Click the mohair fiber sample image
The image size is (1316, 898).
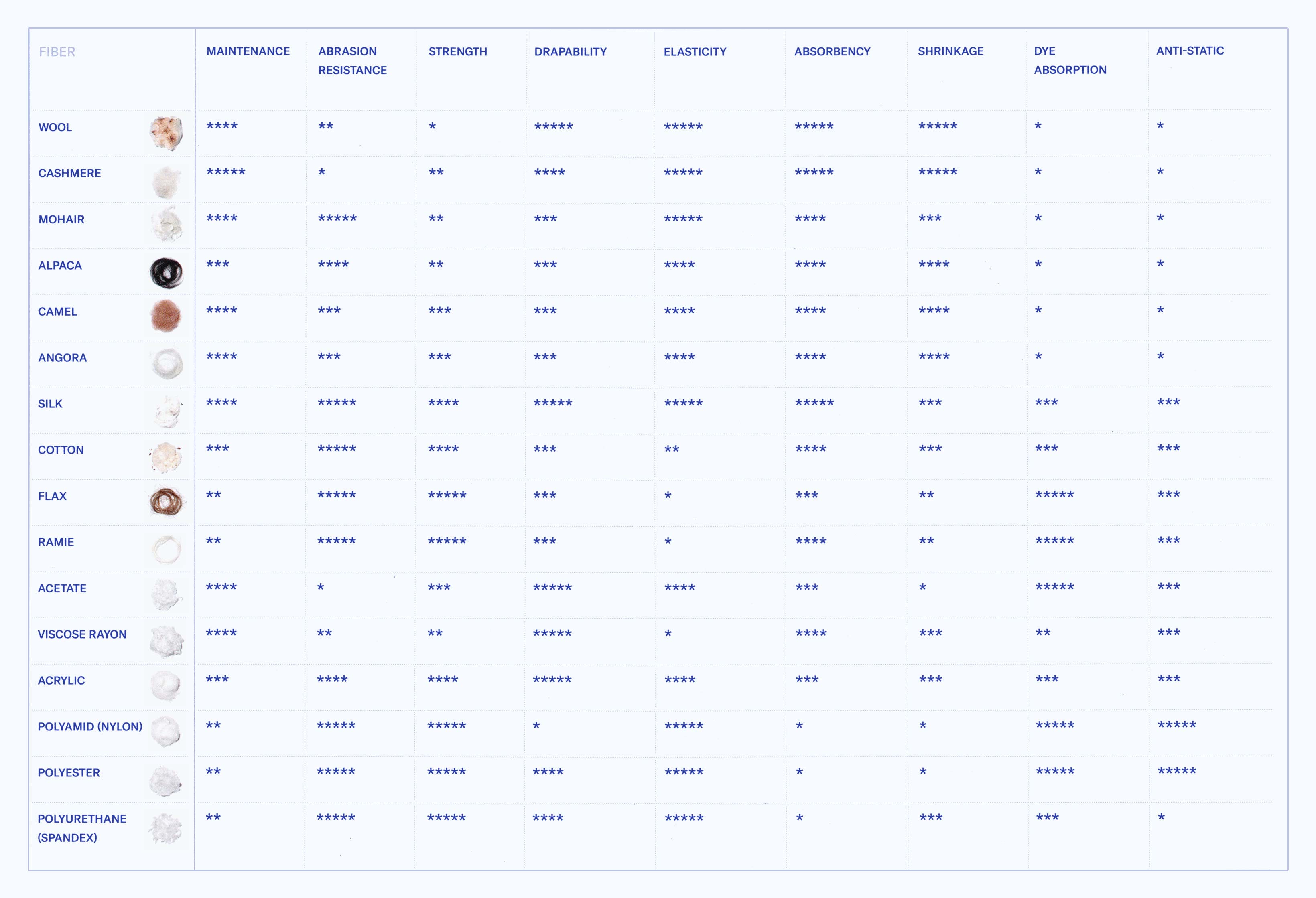[x=167, y=224]
